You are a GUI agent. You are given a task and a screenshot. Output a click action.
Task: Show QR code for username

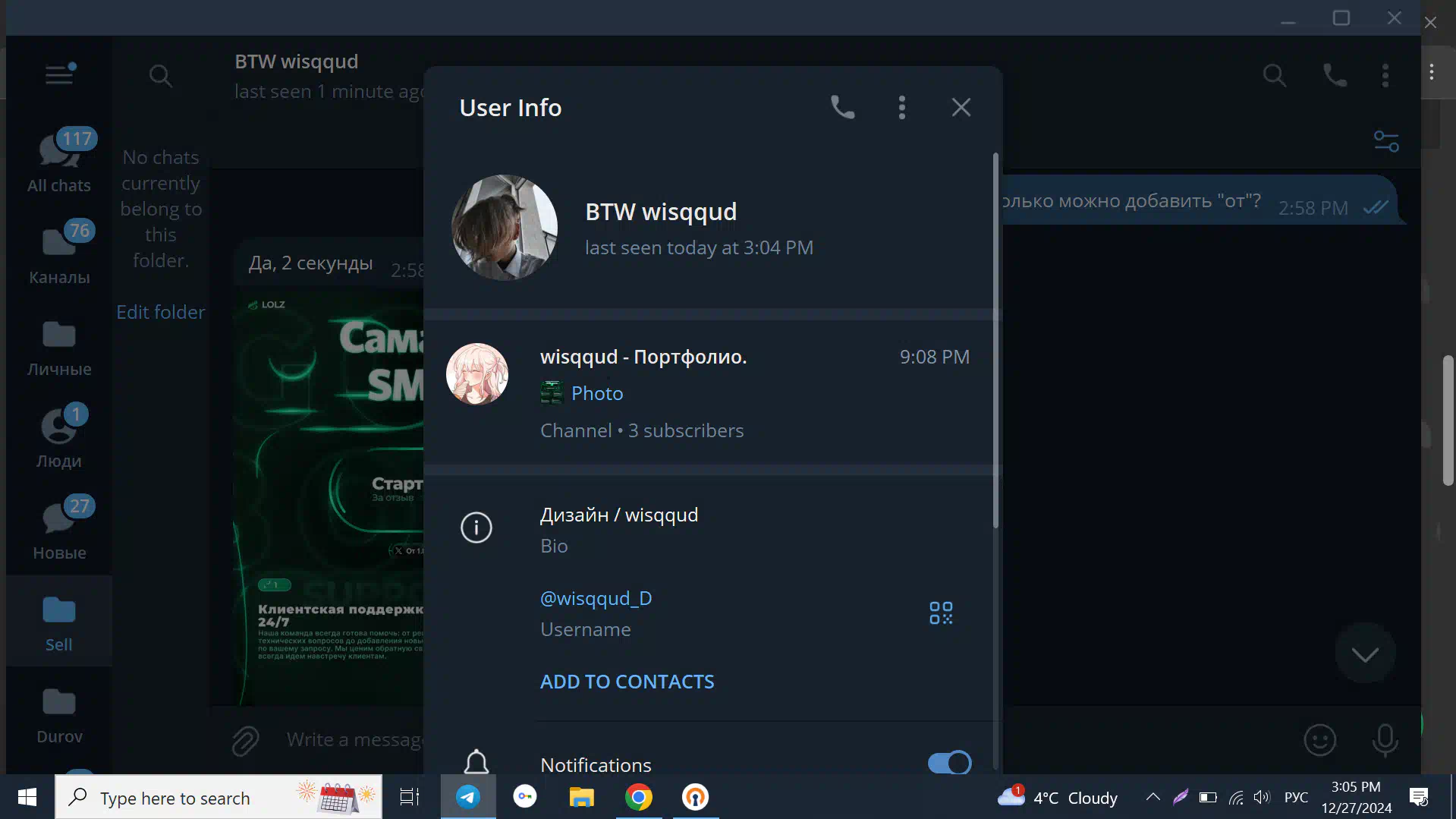(941, 613)
